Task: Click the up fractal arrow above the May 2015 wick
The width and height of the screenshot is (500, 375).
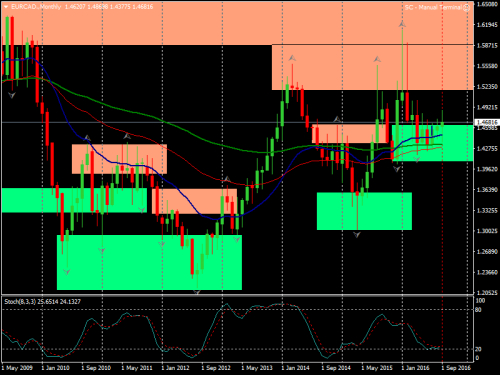Action: 377,59
